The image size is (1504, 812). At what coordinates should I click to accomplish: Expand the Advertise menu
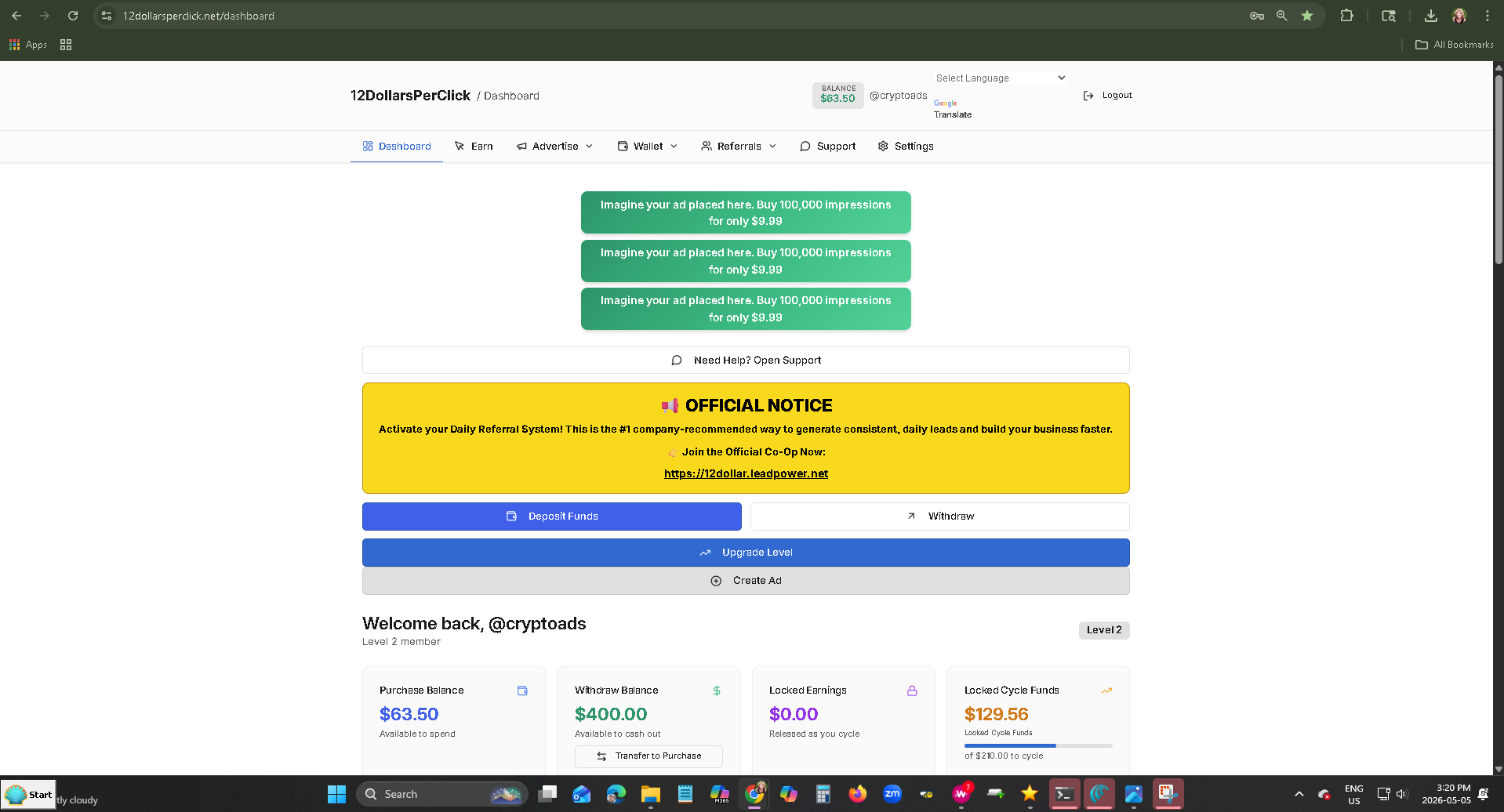tap(555, 147)
